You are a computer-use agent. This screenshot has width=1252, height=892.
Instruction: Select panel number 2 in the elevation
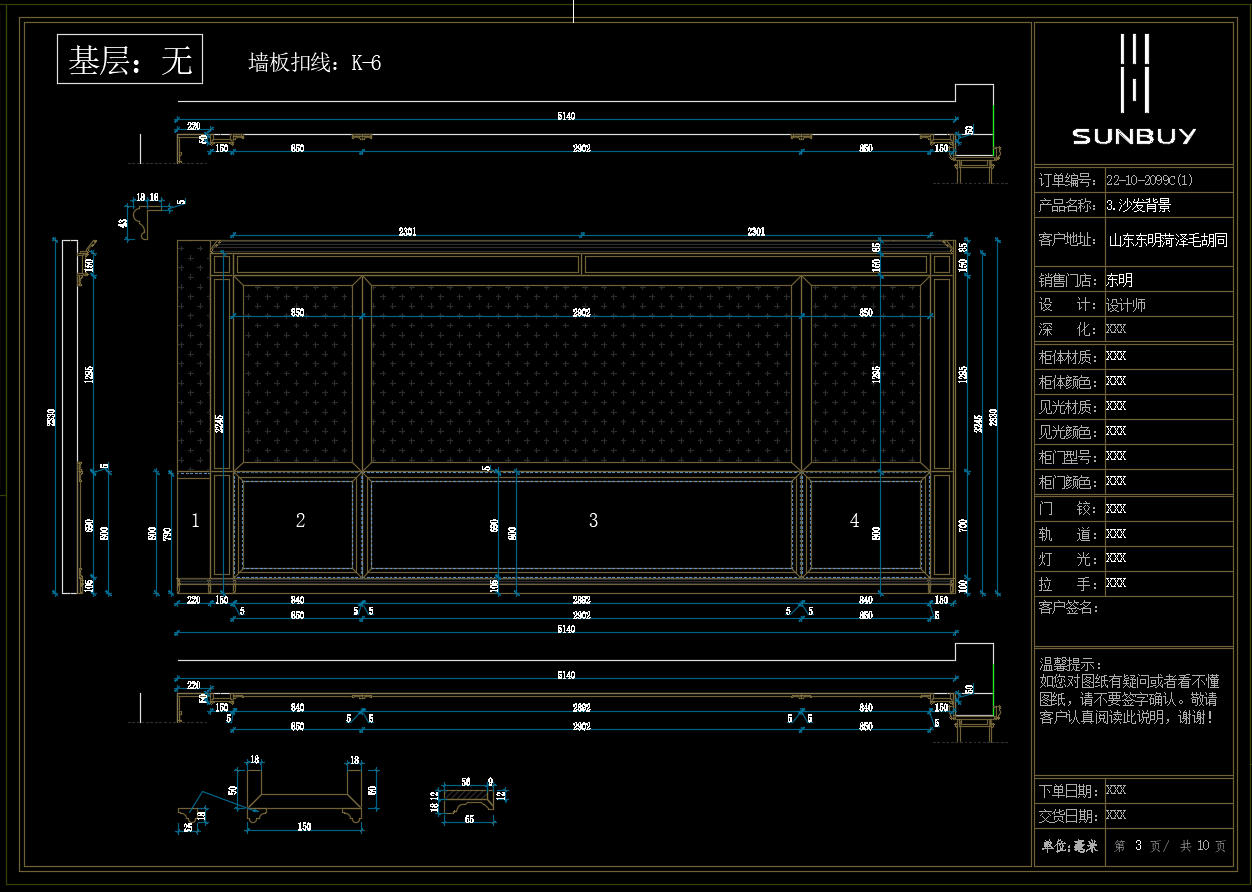coord(300,520)
